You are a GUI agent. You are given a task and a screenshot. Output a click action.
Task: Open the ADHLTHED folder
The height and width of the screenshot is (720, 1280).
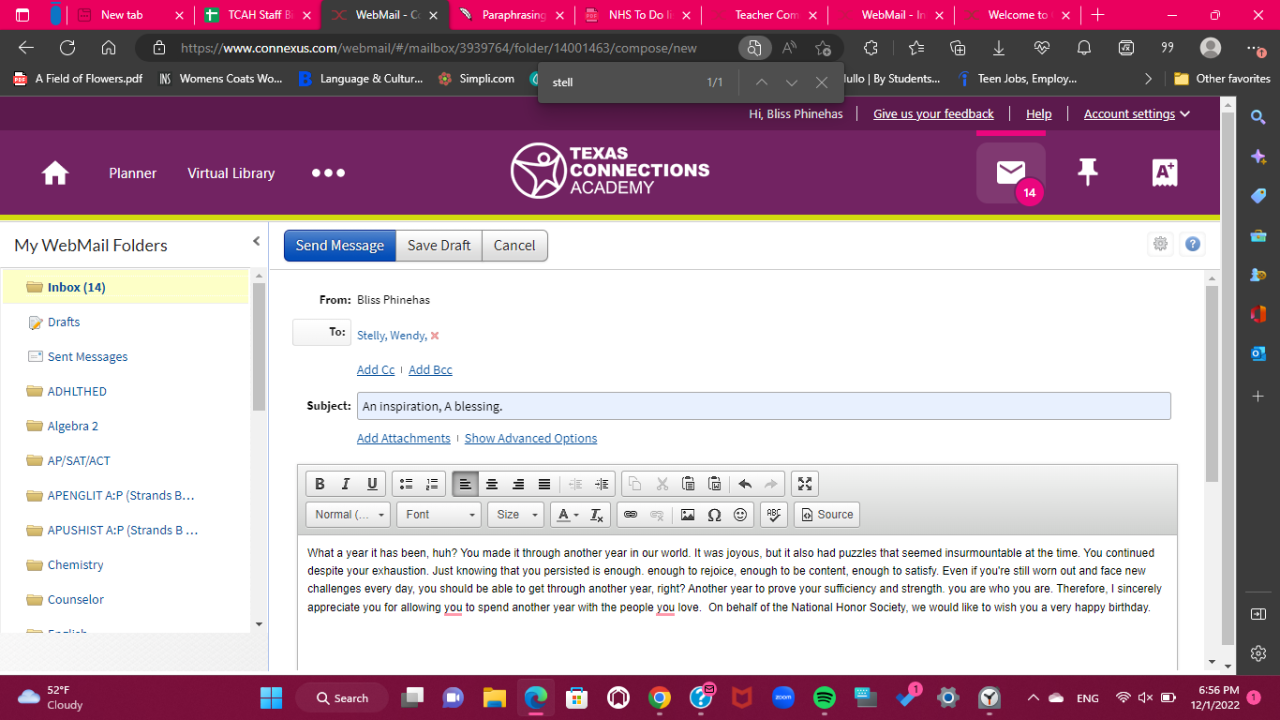(x=77, y=391)
